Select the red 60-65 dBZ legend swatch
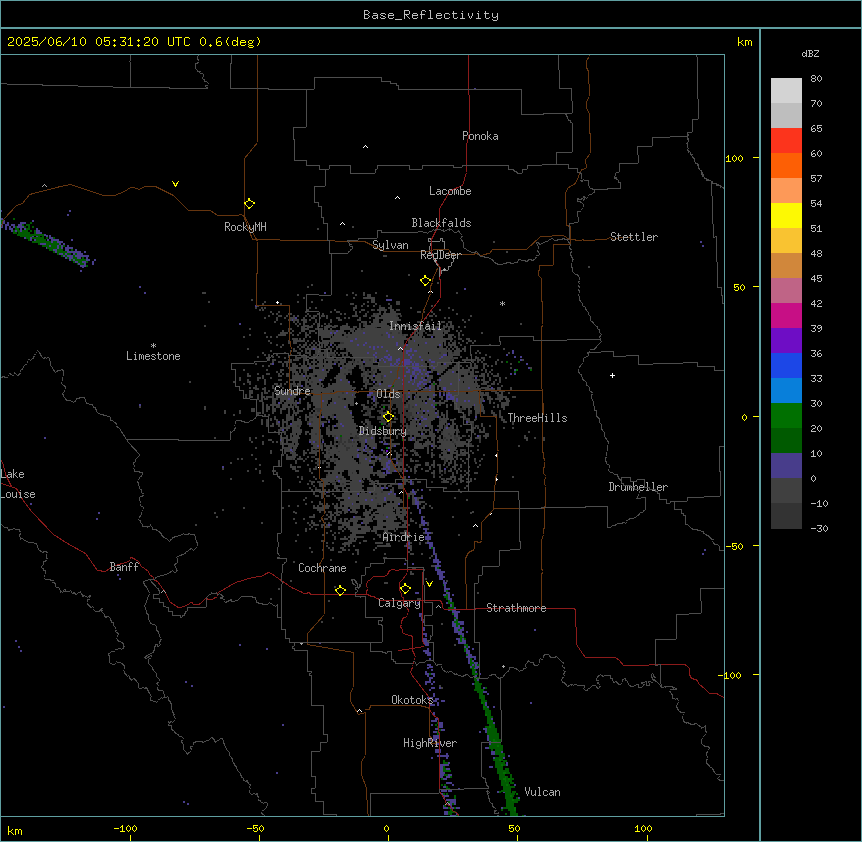862x842 pixels. point(786,141)
